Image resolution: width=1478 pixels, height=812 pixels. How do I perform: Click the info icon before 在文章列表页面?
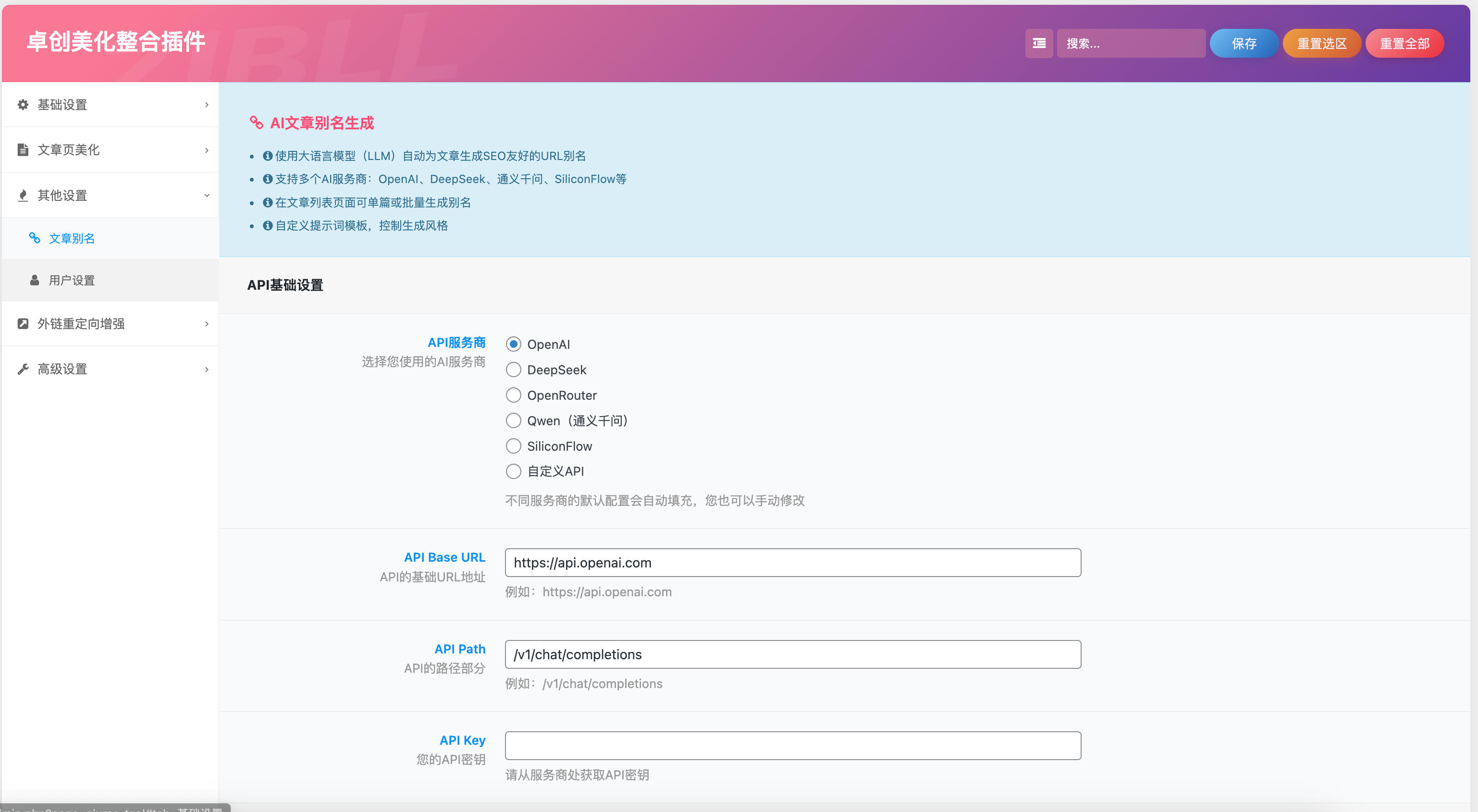[267, 202]
